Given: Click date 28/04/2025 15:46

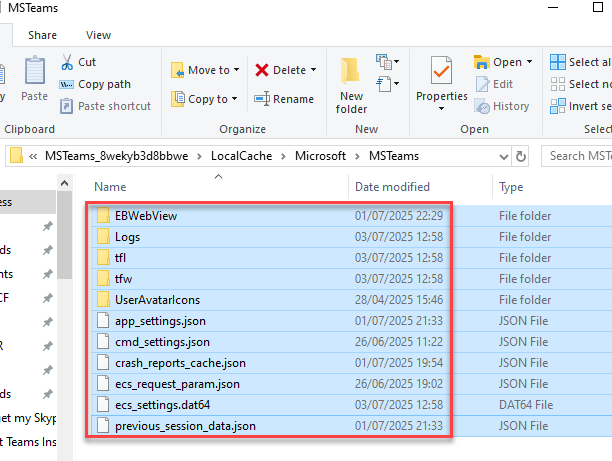Looking at the screenshot, I should coord(399,300).
